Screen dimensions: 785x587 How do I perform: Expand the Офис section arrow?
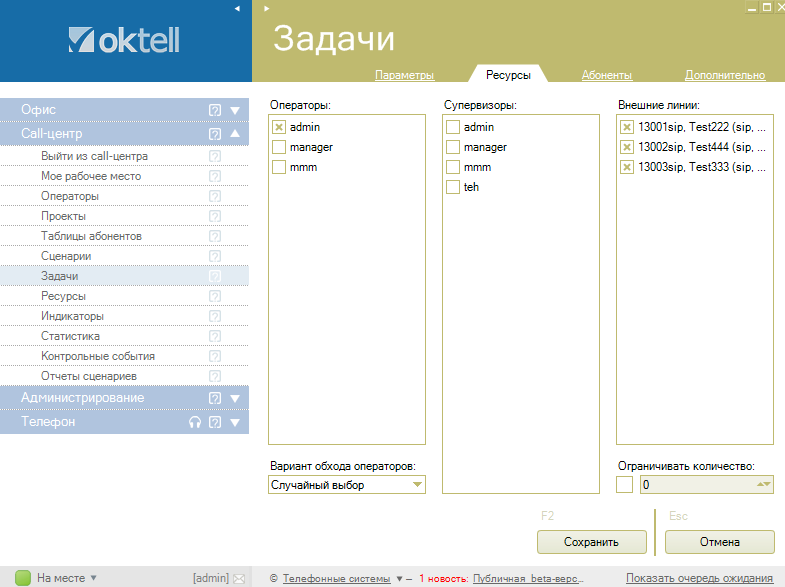pyautogui.click(x=235, y=110)
